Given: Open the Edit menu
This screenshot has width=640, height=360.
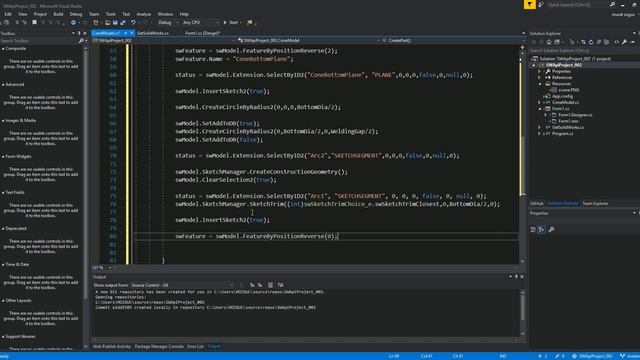Looking at the screenshot, I should tap(8, 14).
